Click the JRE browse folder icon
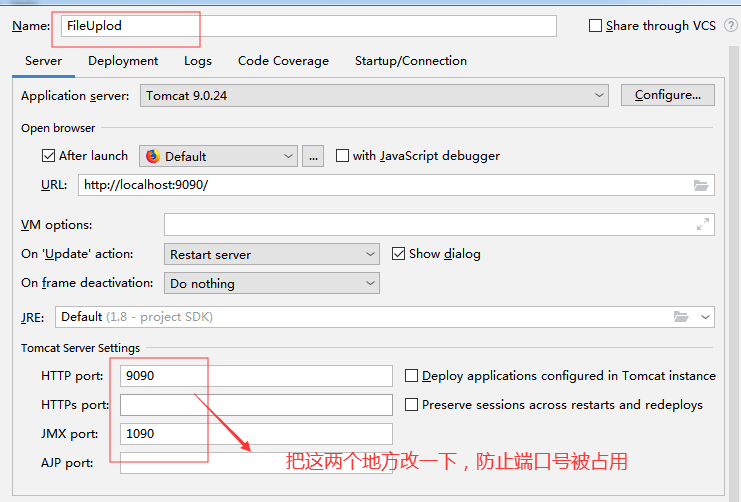This screenshot has height=502, width=741. pos(681,317)
